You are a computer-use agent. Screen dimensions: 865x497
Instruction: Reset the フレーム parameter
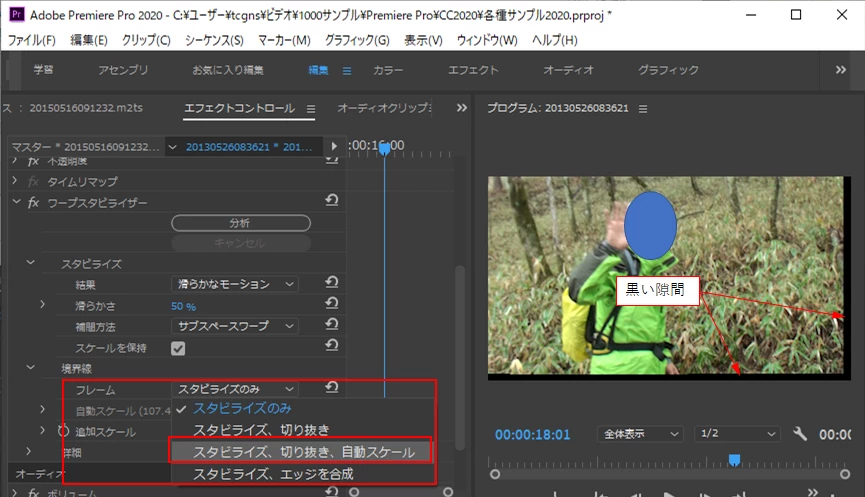pyautogui.click(x=332, y=387)
